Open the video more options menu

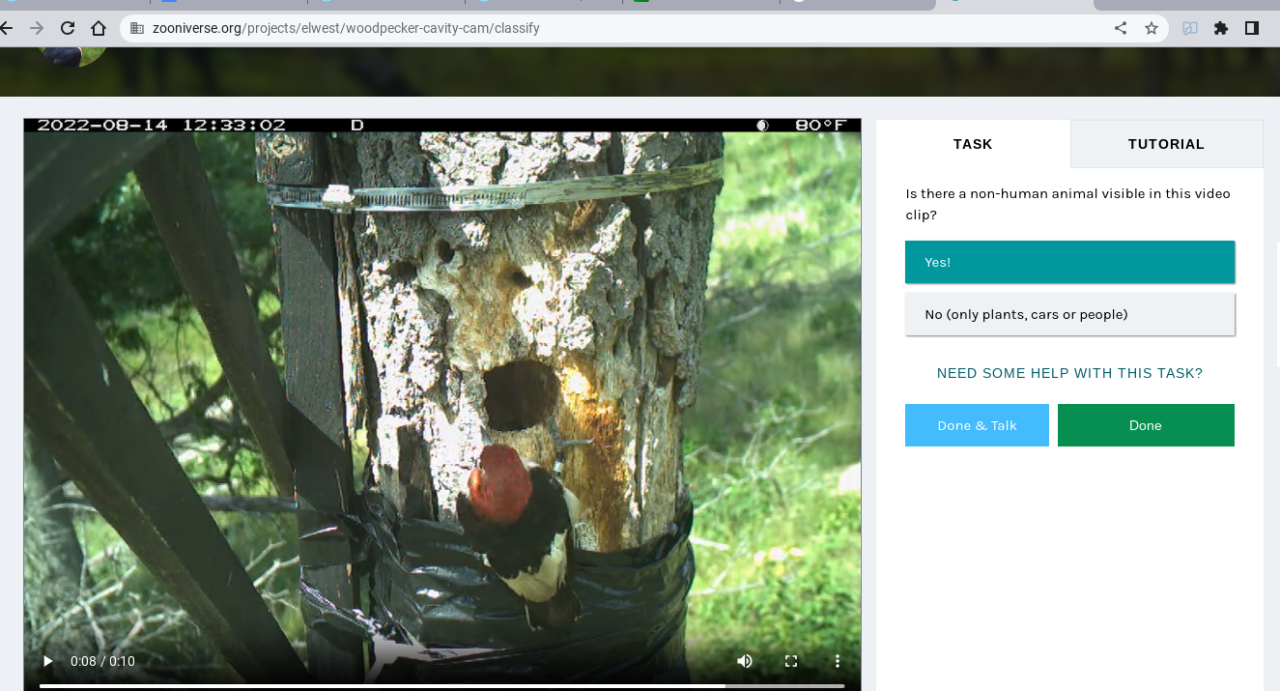pos(837,661)
